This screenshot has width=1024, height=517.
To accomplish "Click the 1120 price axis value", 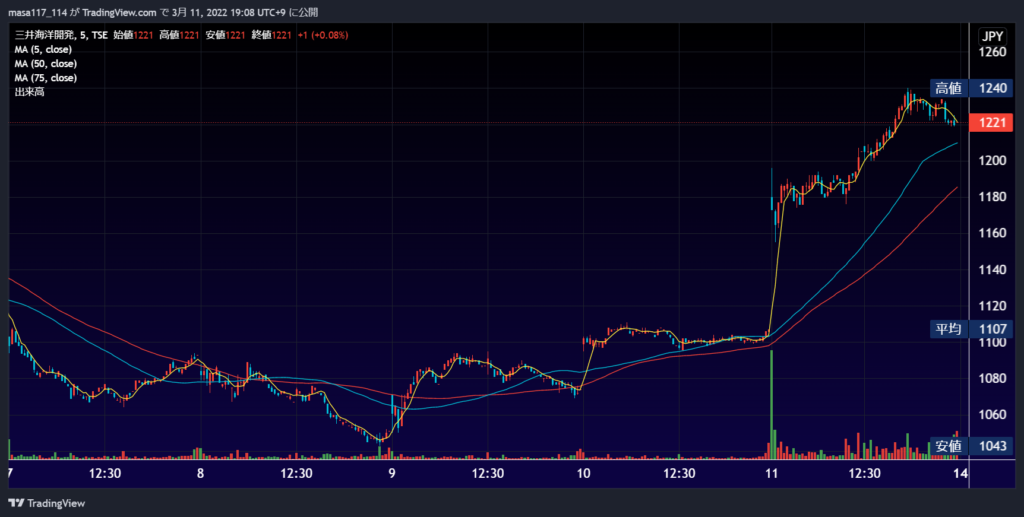I will [x=992, y=306].
